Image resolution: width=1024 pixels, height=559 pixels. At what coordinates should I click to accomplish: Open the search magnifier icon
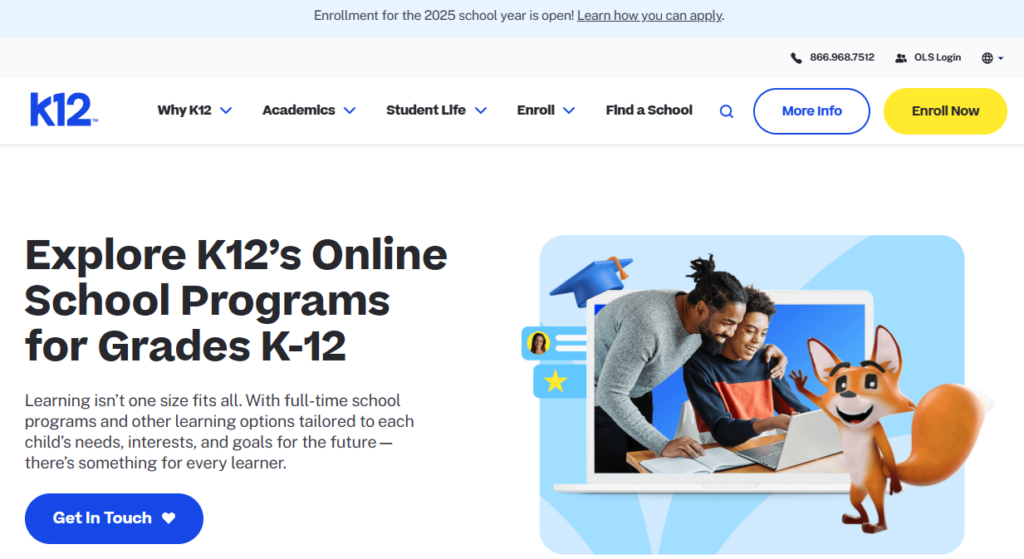tap(726, 112)
